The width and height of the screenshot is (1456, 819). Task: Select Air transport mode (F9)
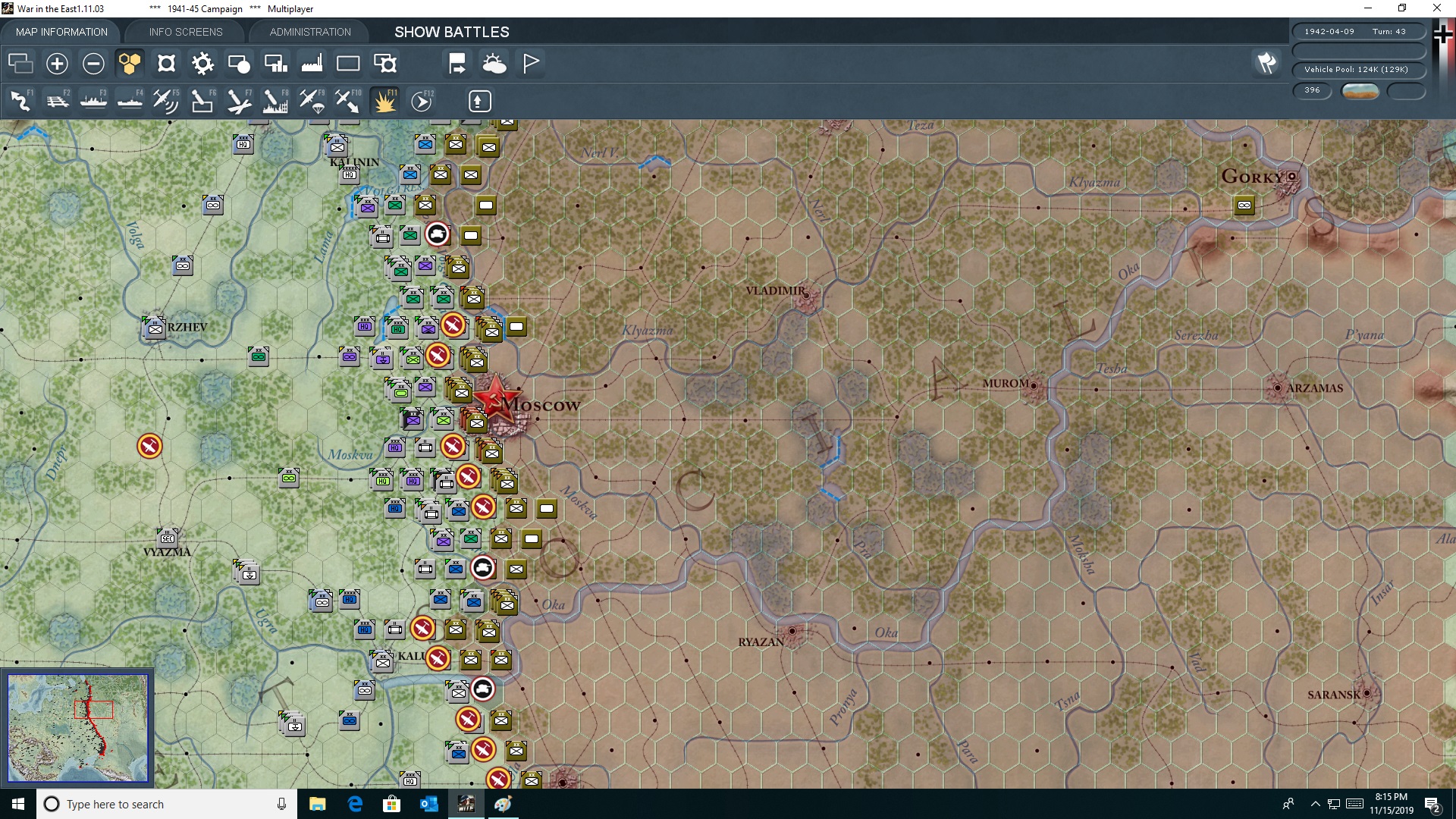tap(312, 101)
